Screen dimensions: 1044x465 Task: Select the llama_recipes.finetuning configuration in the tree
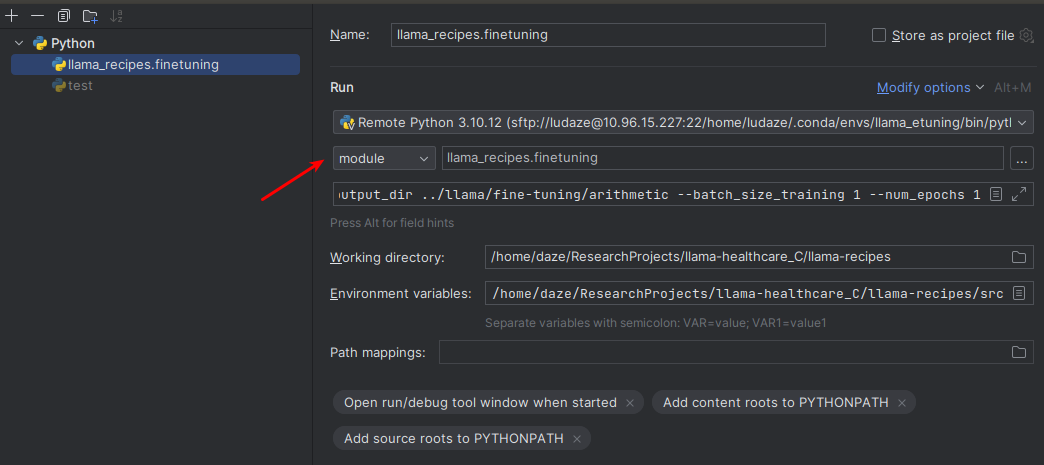155,65
